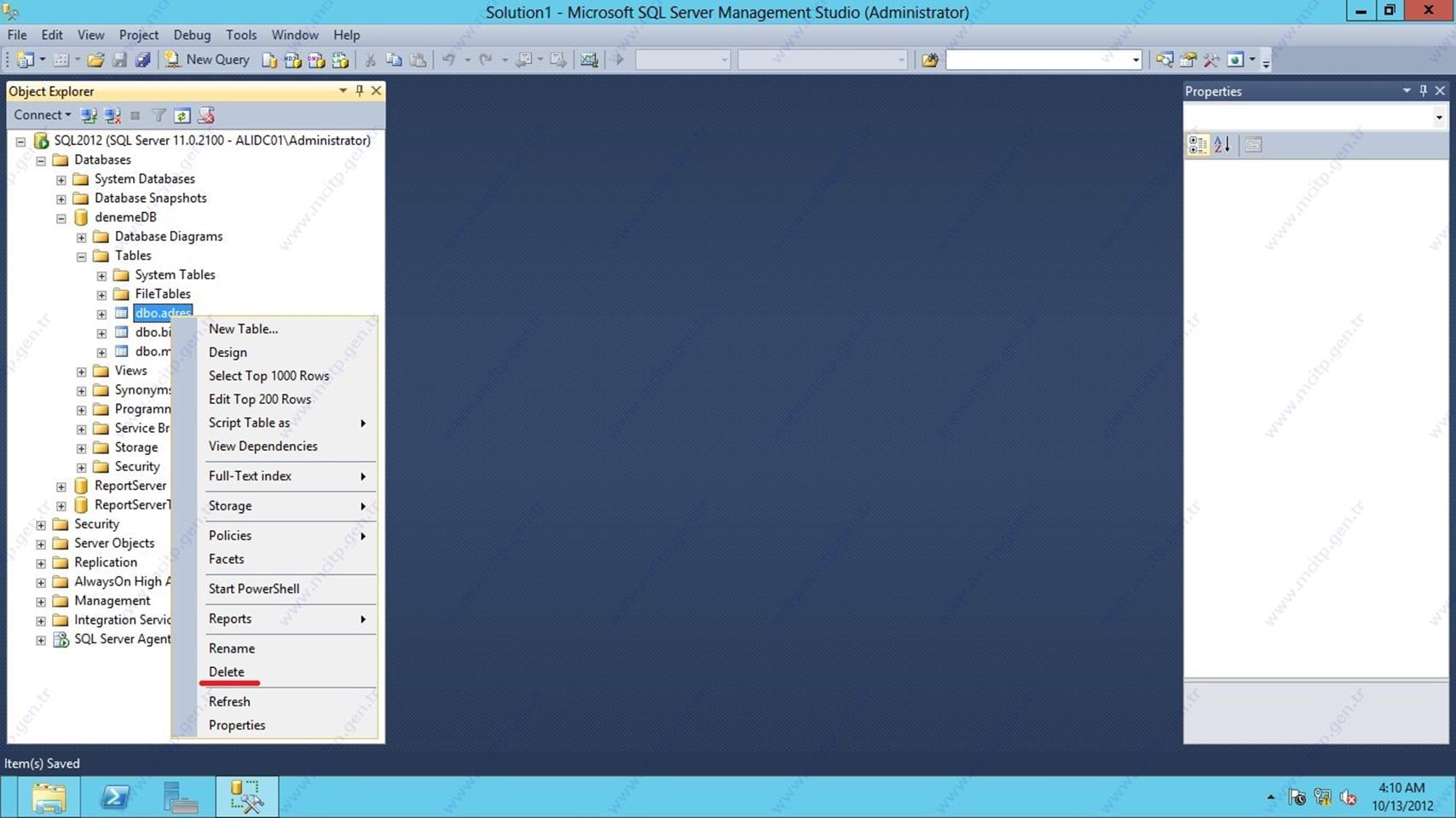Open the Connect dropdown in Object Explorer
Screen dimensions: 1456x818
tap(42, 115)
